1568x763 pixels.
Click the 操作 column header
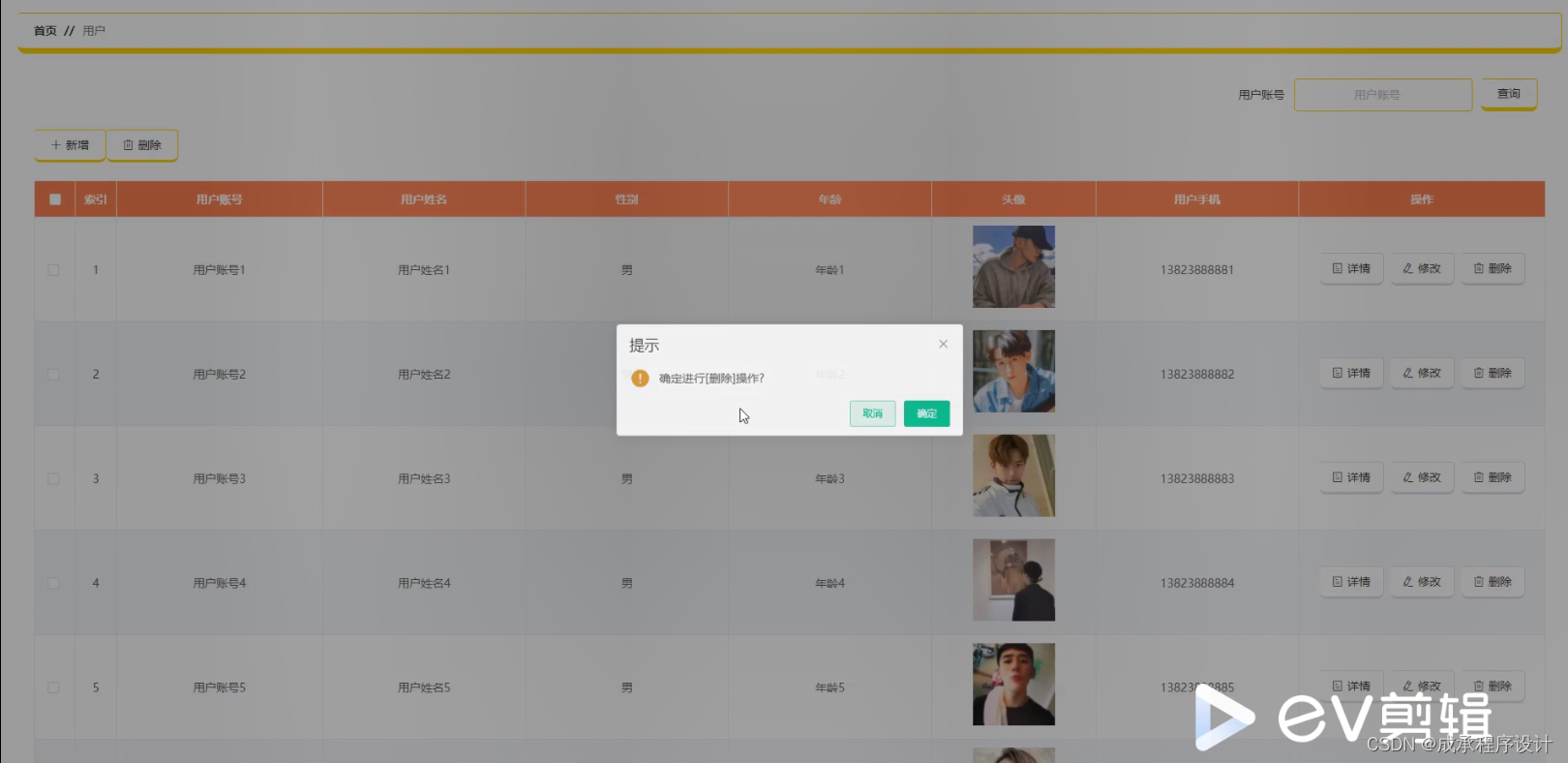(x=1422, y=199)
